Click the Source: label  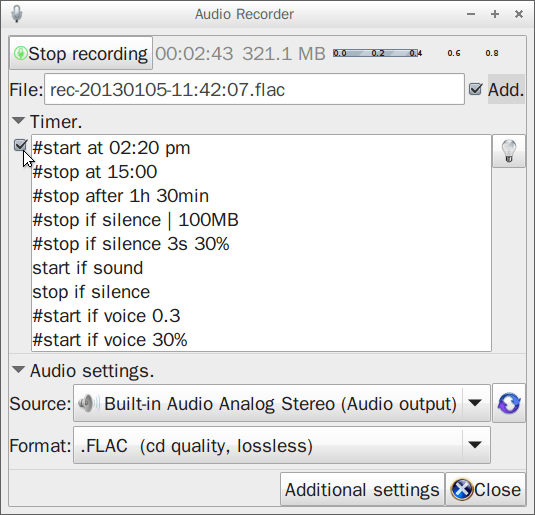[x=40, y=404]
